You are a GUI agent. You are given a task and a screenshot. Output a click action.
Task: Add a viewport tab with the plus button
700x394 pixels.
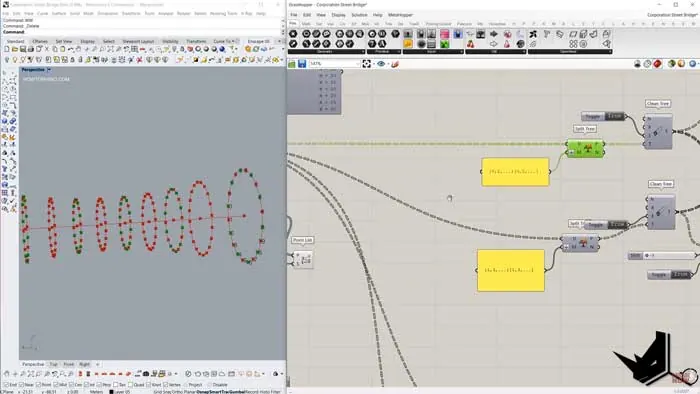[98, 364]
